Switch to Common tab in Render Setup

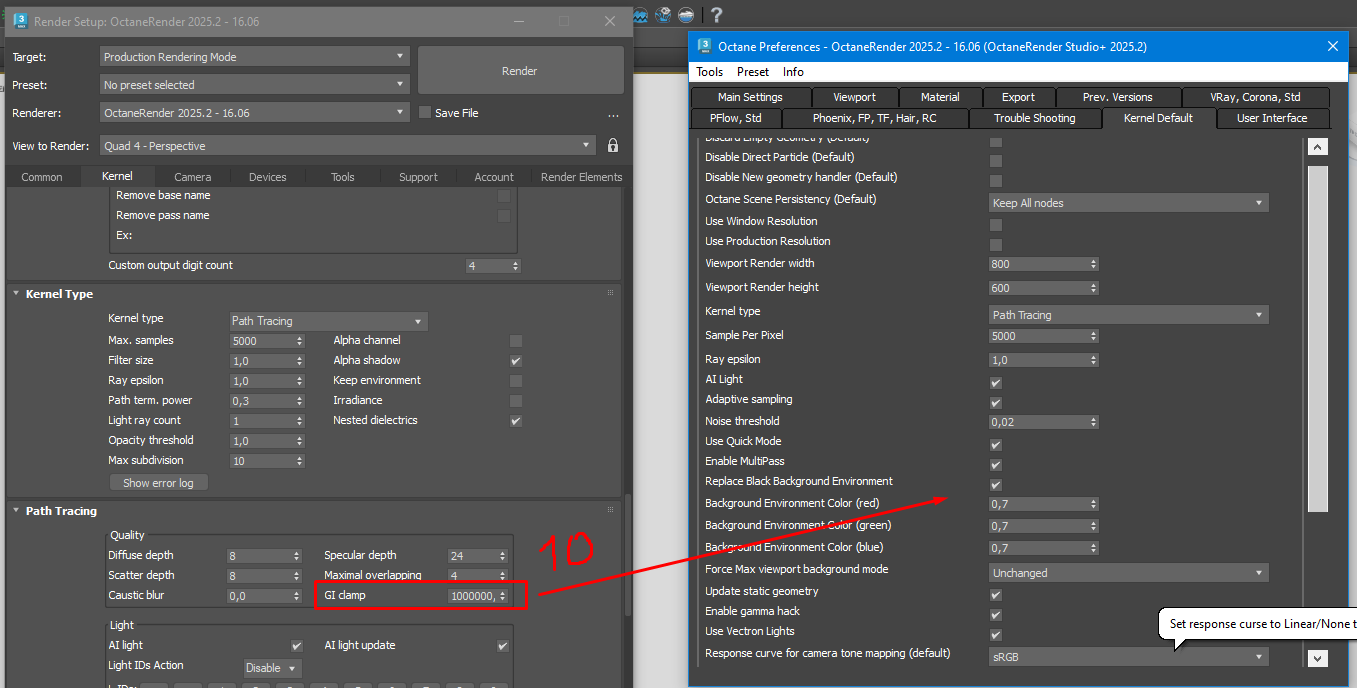(x=42, y=177)
